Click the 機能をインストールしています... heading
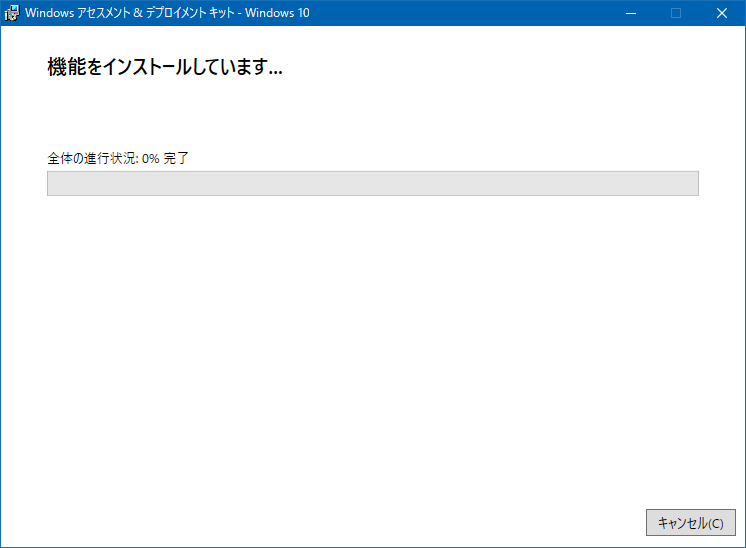The image size is (746, 548). [165, 67]
